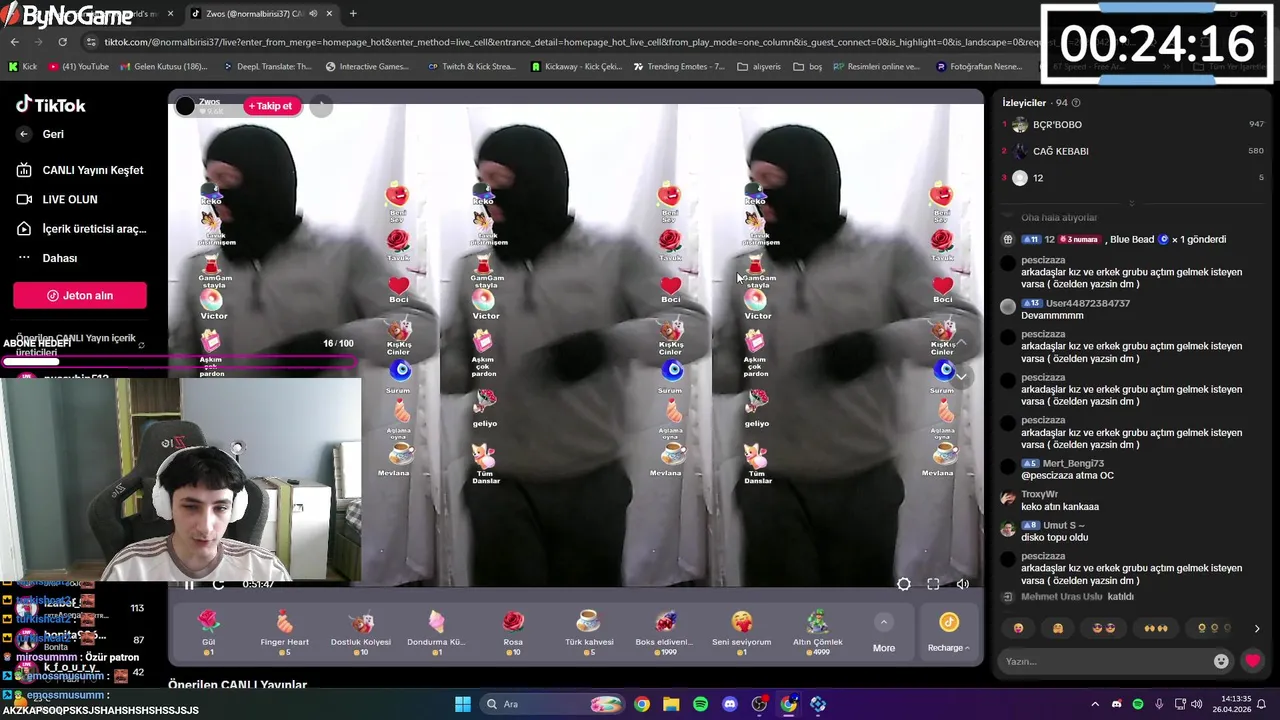
Task: Open Discord from the taskbar
Action: 730,704
